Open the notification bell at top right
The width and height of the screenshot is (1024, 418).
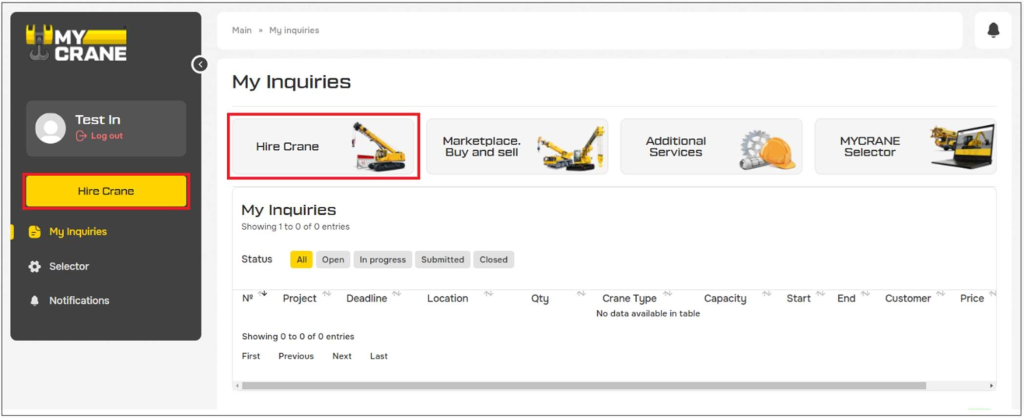coord(993,30)
